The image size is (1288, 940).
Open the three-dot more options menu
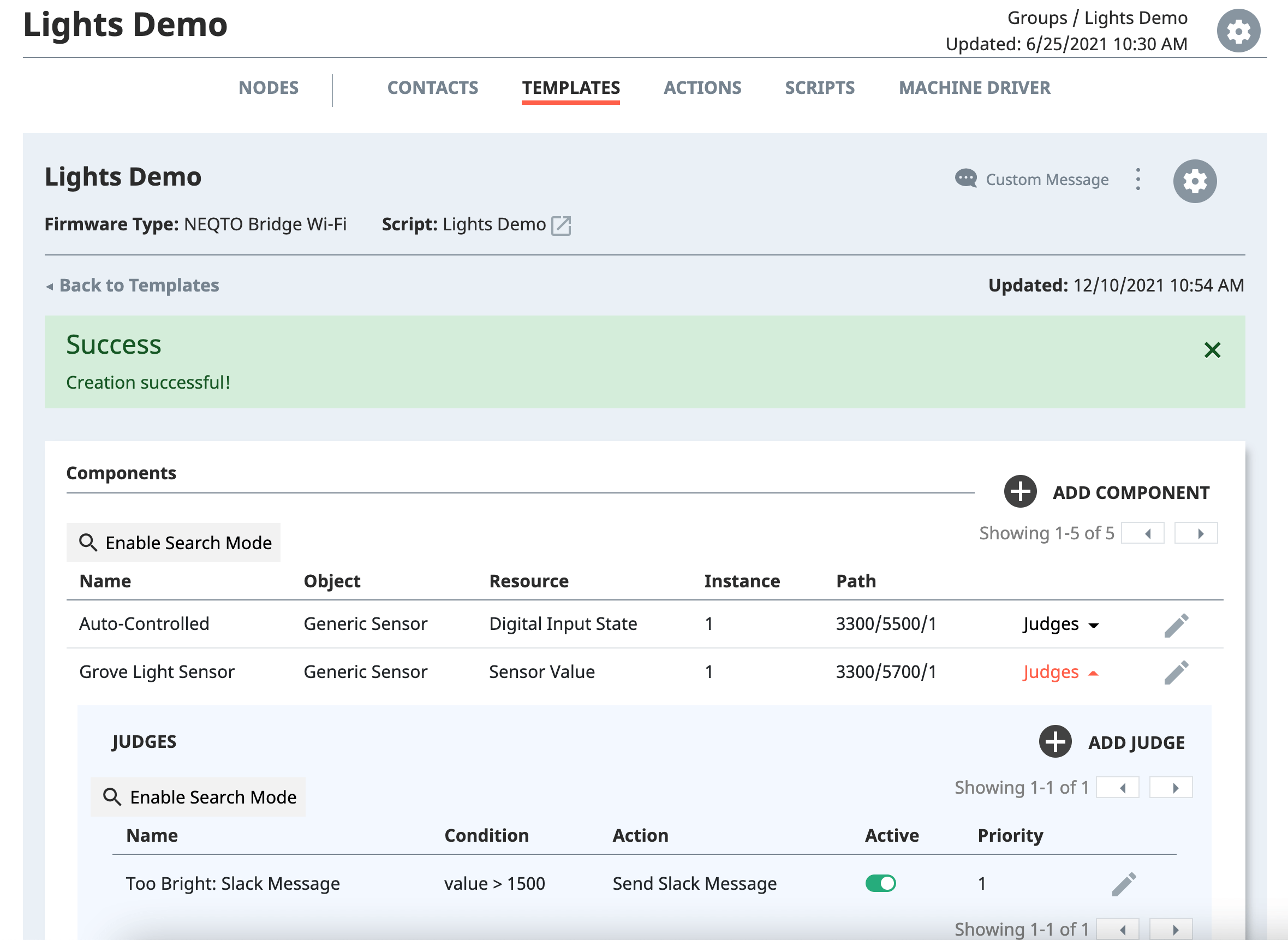click(1138, 179)
